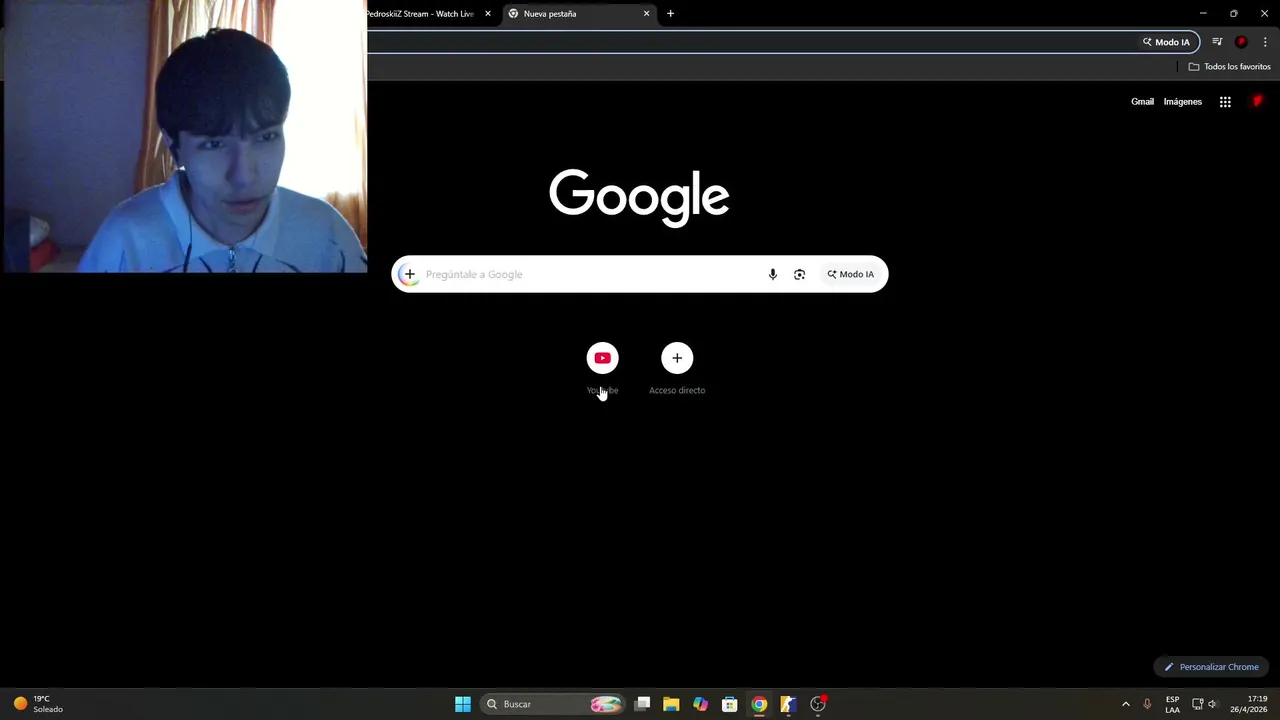Viewport: 1280px width, 720px height.
Task: Open the clock showing 17:19
Action: [1249, 704]
